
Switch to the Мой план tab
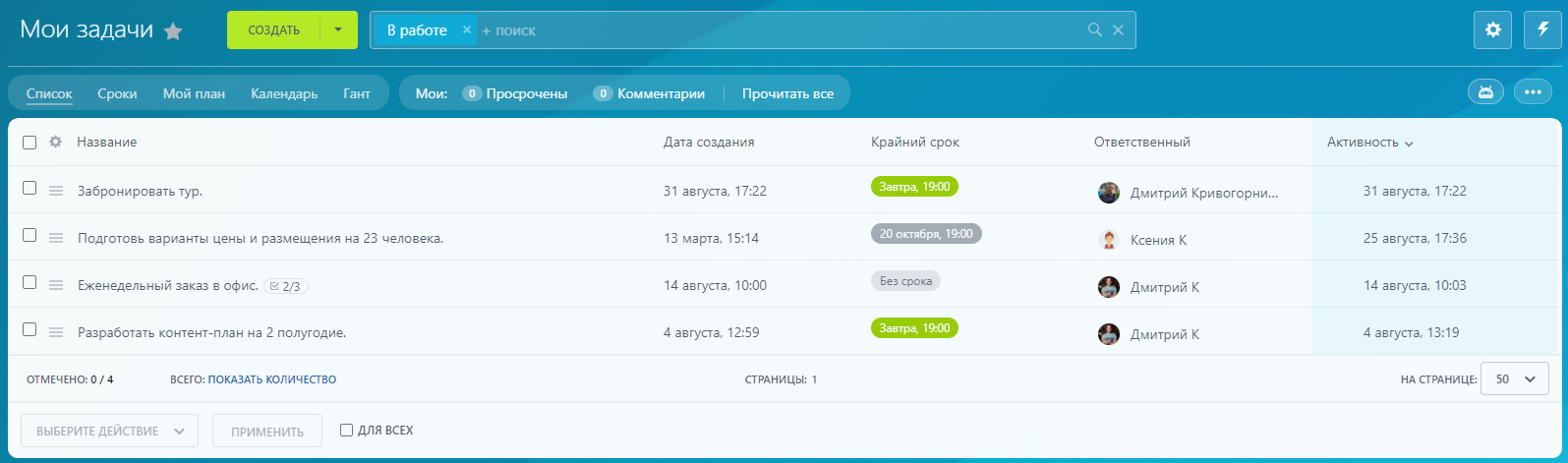click(x=194, y=94)
